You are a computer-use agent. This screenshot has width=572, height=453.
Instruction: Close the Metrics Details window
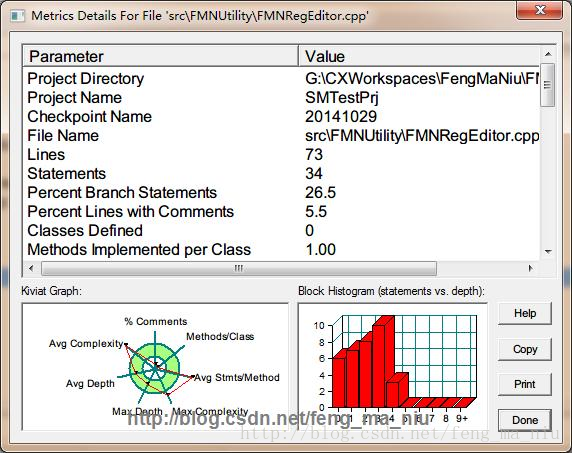(539, 10)
